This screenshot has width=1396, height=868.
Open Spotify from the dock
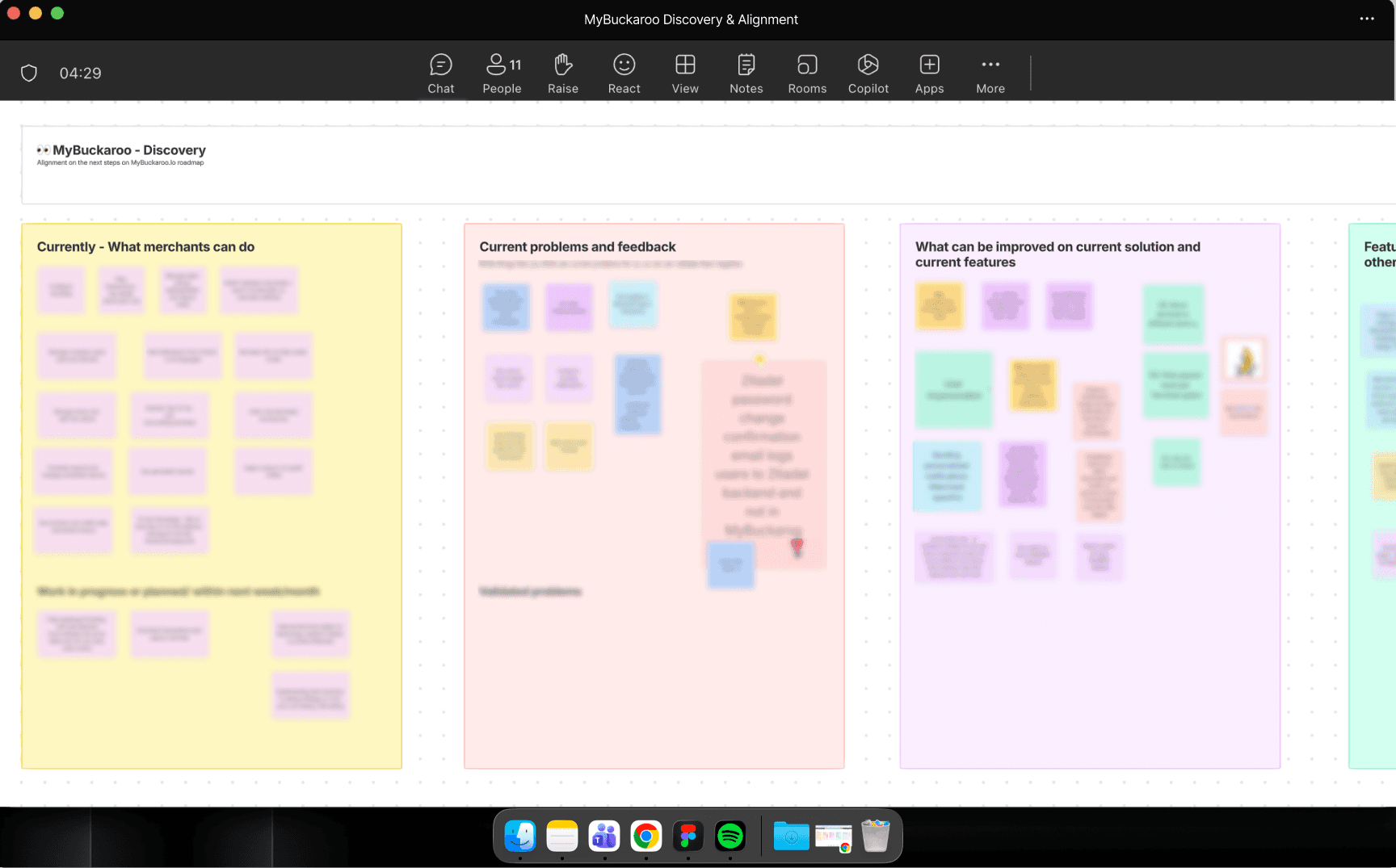click(730, 837)
